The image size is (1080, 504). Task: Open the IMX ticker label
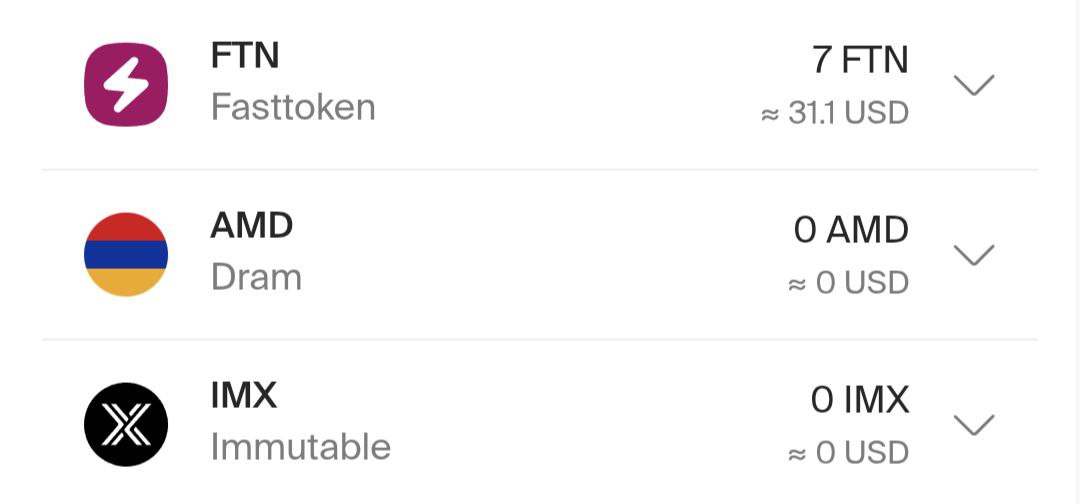[x=244, y=396]
